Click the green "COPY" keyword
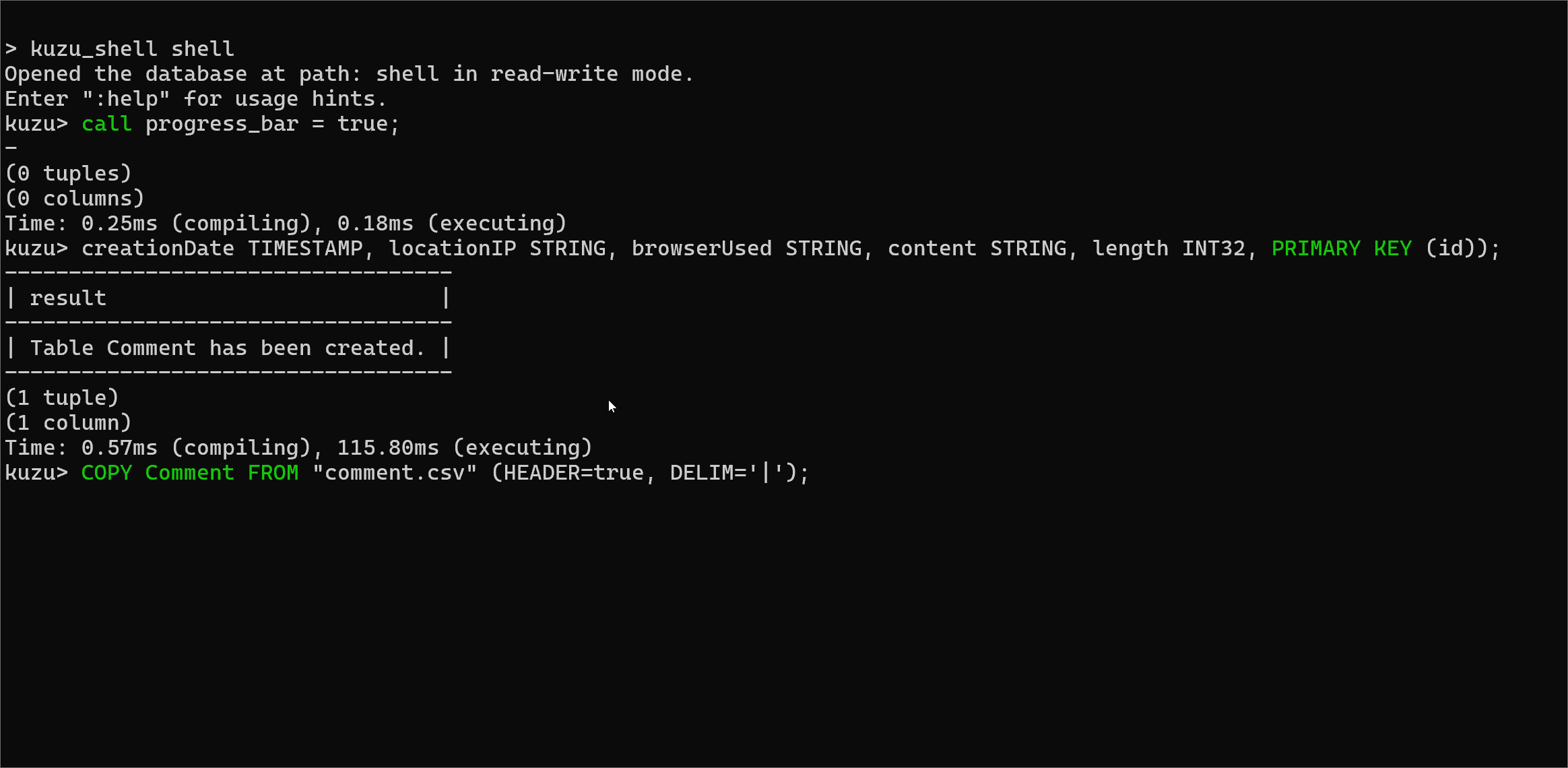Viewport: 1568px width, 768px height. point(106,473)
